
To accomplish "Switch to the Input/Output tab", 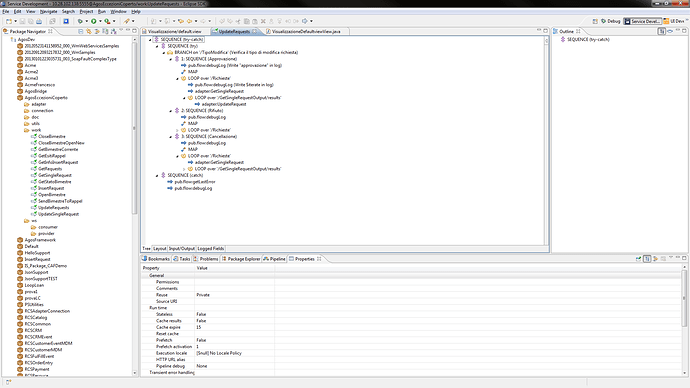I will [x=182, y=249].
